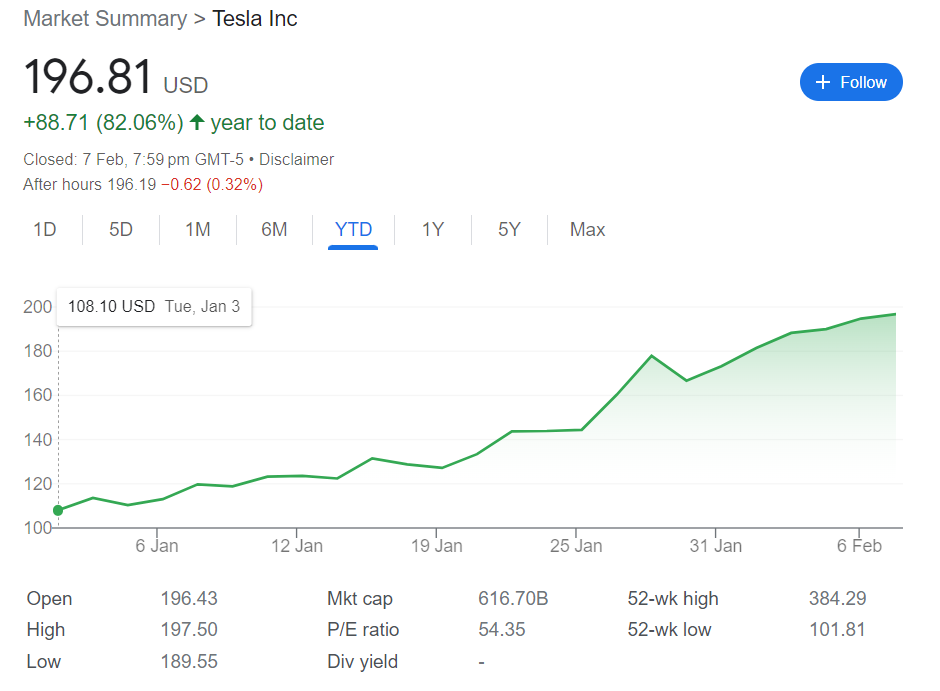Switch to 5Y time range
The height and width of the screenshot is (691, 940).
509,230
